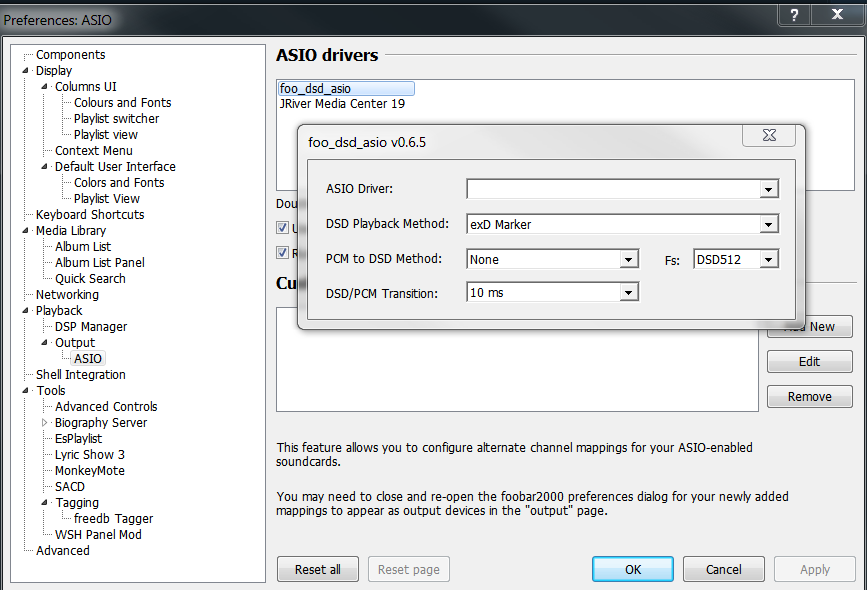Collapse the Display tree node

click(x=25, y=71)
